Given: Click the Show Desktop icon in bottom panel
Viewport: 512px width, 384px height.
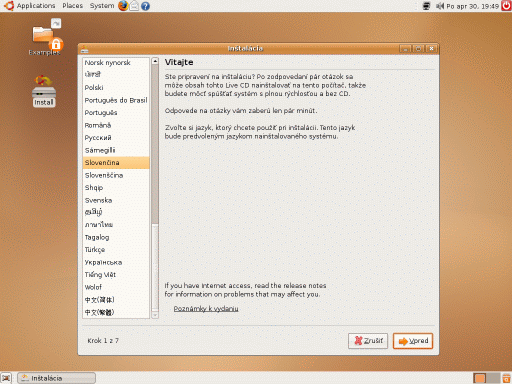Looking at the screenshot, I should tap(6, 378).
